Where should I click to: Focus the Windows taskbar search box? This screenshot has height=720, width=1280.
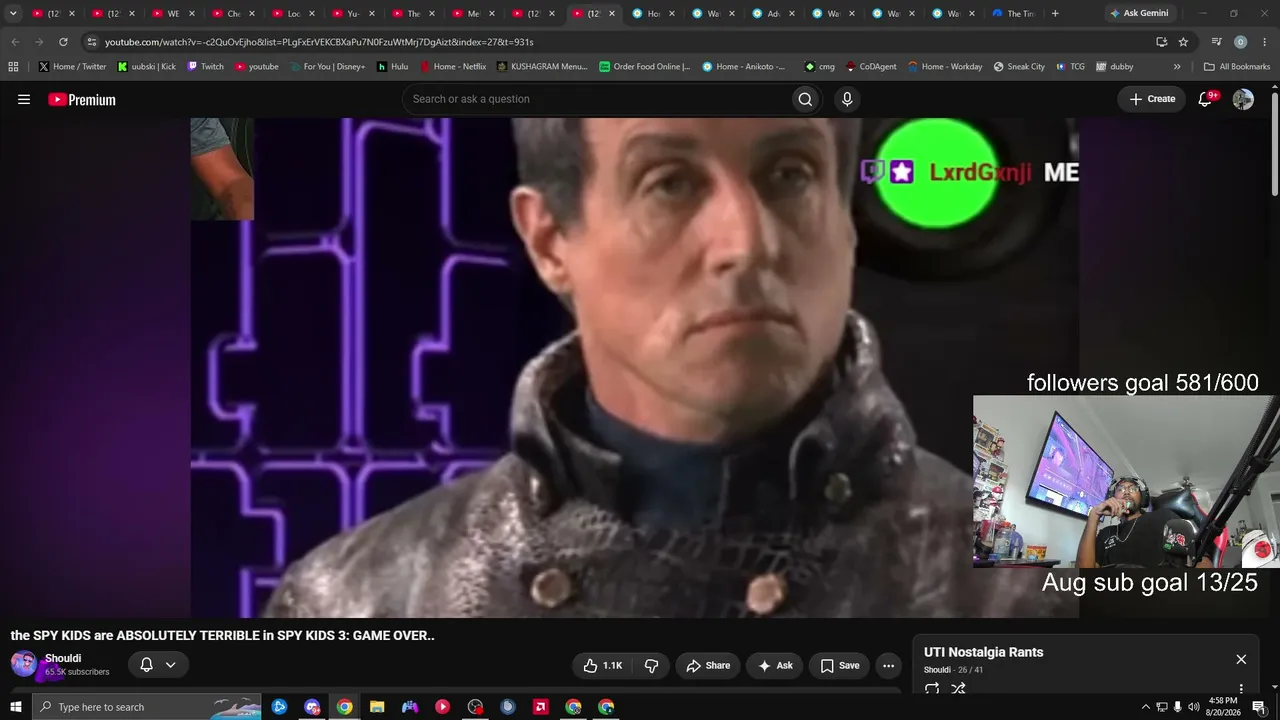coord(147,707)
